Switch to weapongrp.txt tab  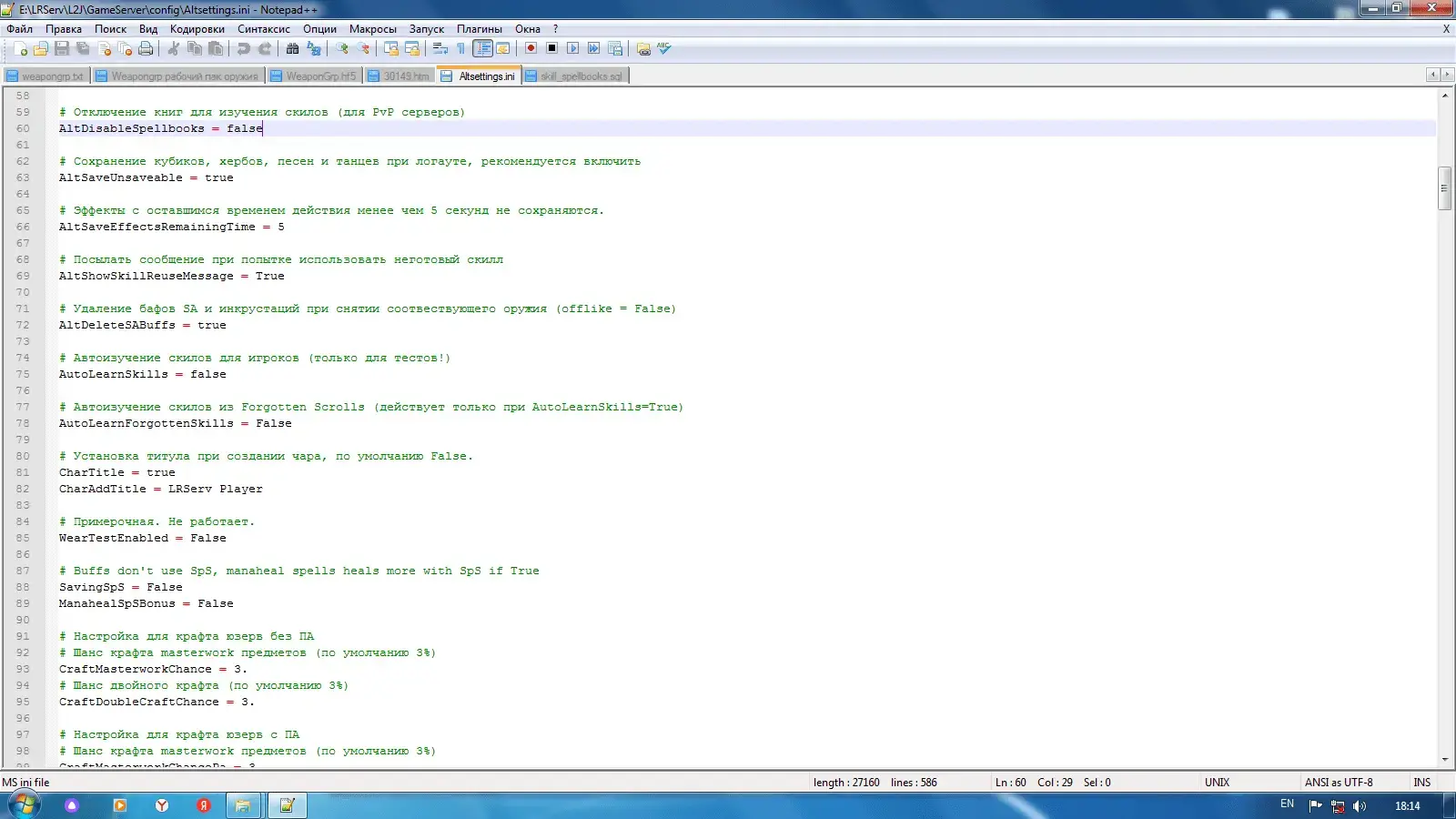pos(45,76)
